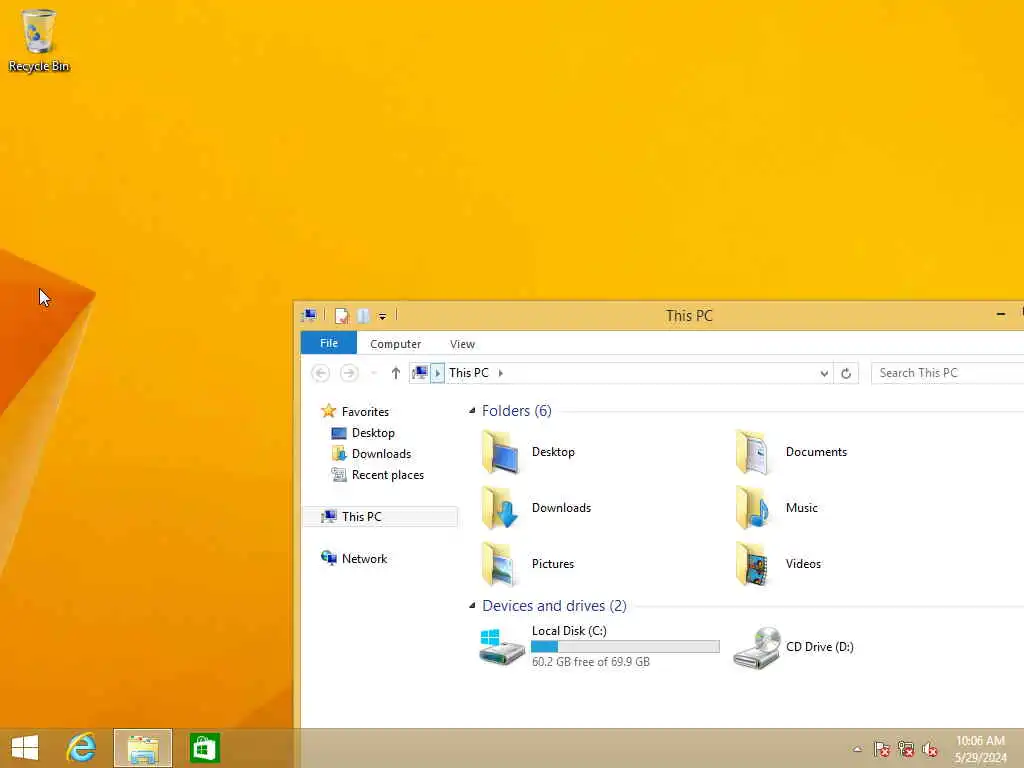Select Downloads under Favorites
This screenshot has width=1024, height=768.
tap(381, 454)
